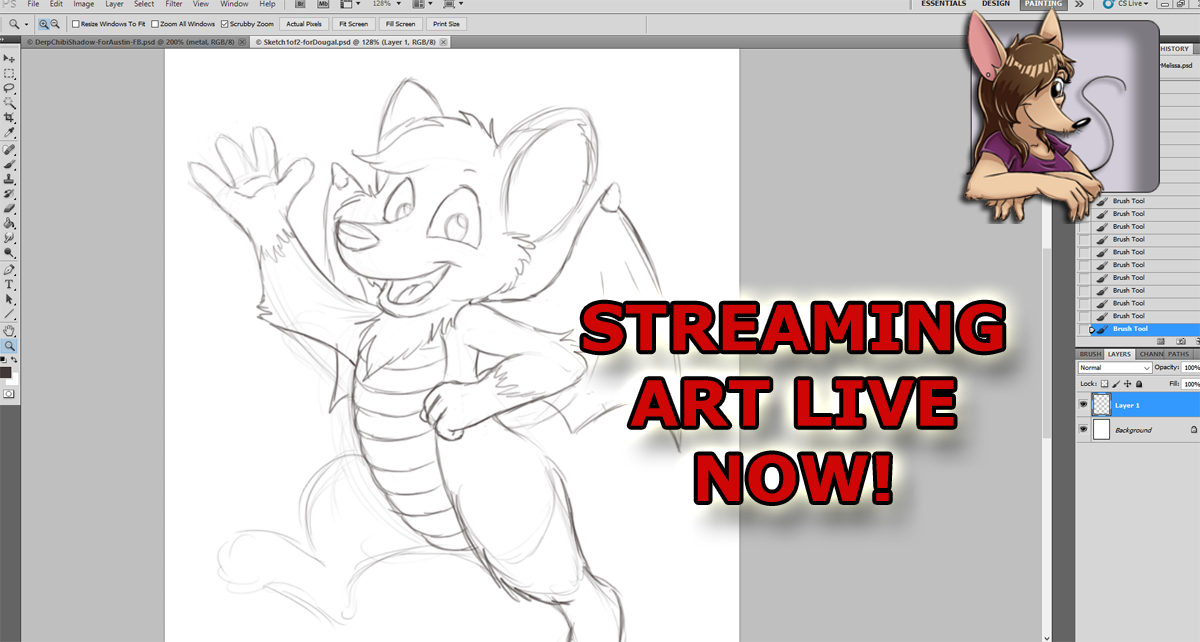The height and width of the screenshot is (642, 1200).
Task: Launch Adobe Bridge from Br icon
Action: (x=299, y=4)
